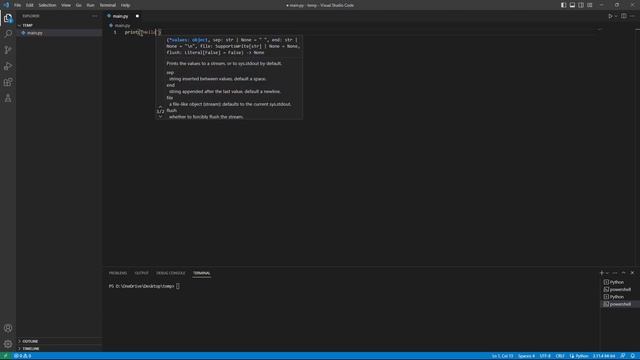Select first Python terminal in list
This screenshot has height=360, width=640.
click(x=617, y=282)
